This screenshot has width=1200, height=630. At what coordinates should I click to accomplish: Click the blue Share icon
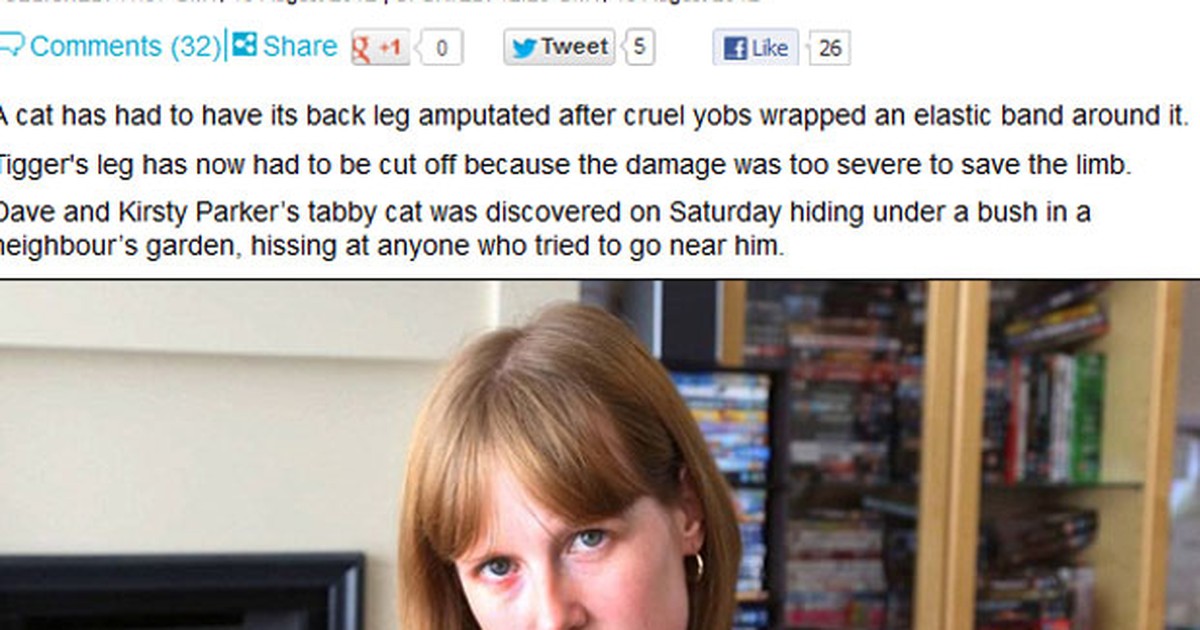(244, 45)
